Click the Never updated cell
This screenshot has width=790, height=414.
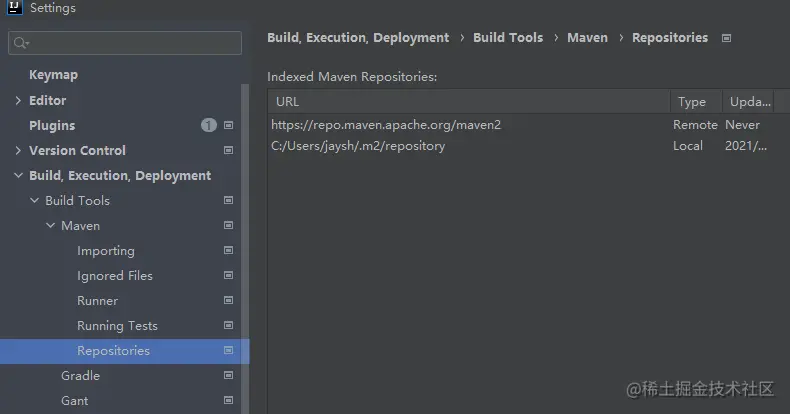pyautogui.click(x=742, y=125)
